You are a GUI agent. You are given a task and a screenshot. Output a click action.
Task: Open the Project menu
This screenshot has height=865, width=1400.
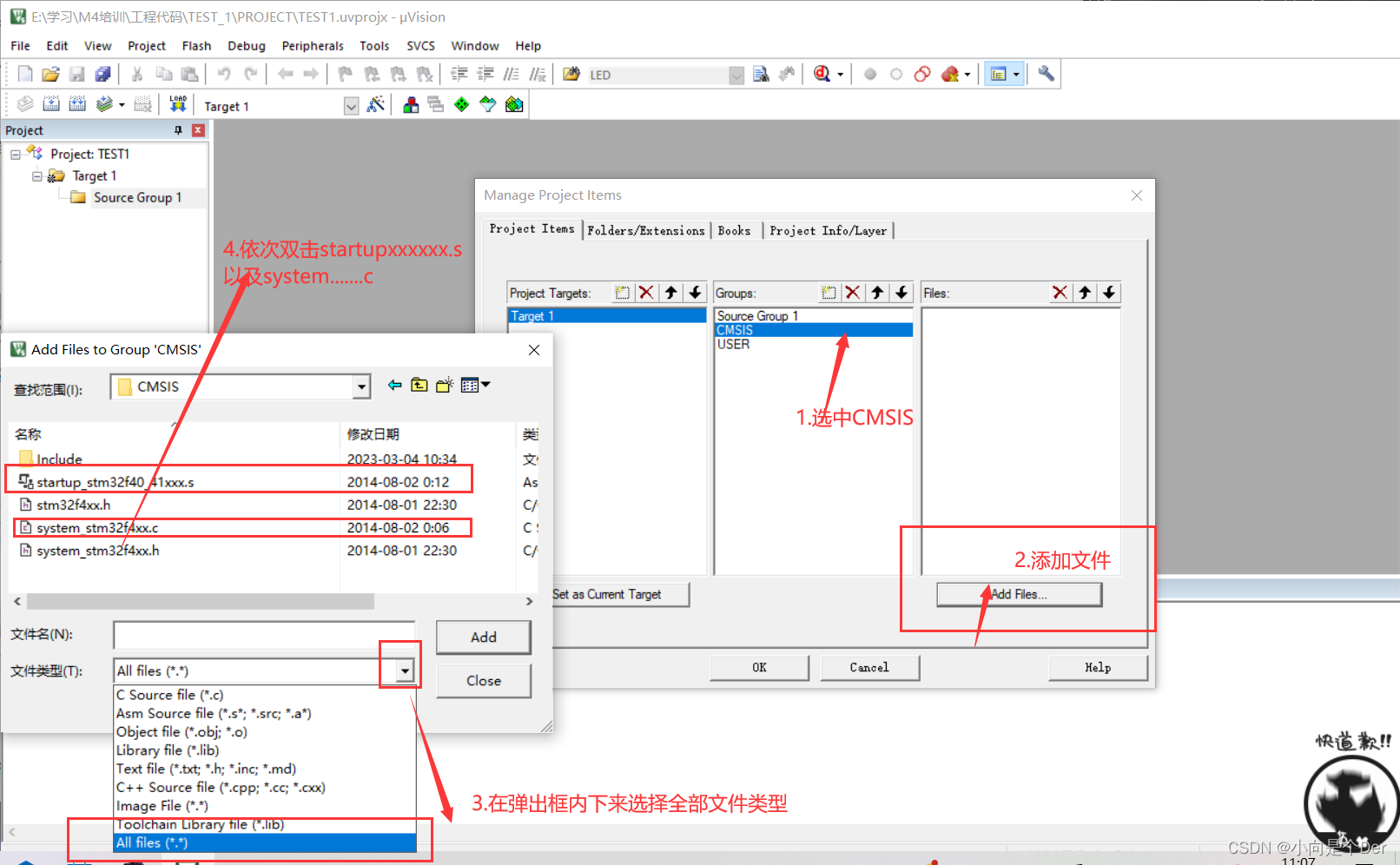(146, 46)
